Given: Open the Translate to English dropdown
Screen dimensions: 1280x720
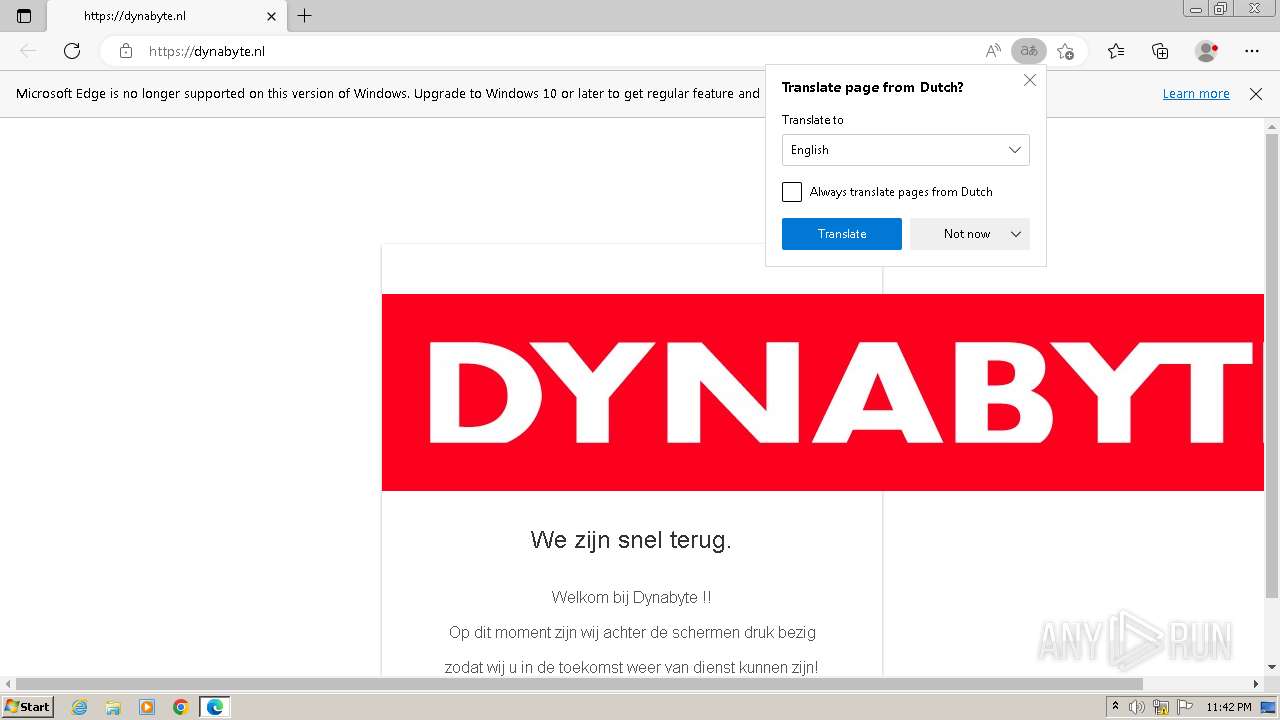Looking at the screenshot, I should coord(906,150).
